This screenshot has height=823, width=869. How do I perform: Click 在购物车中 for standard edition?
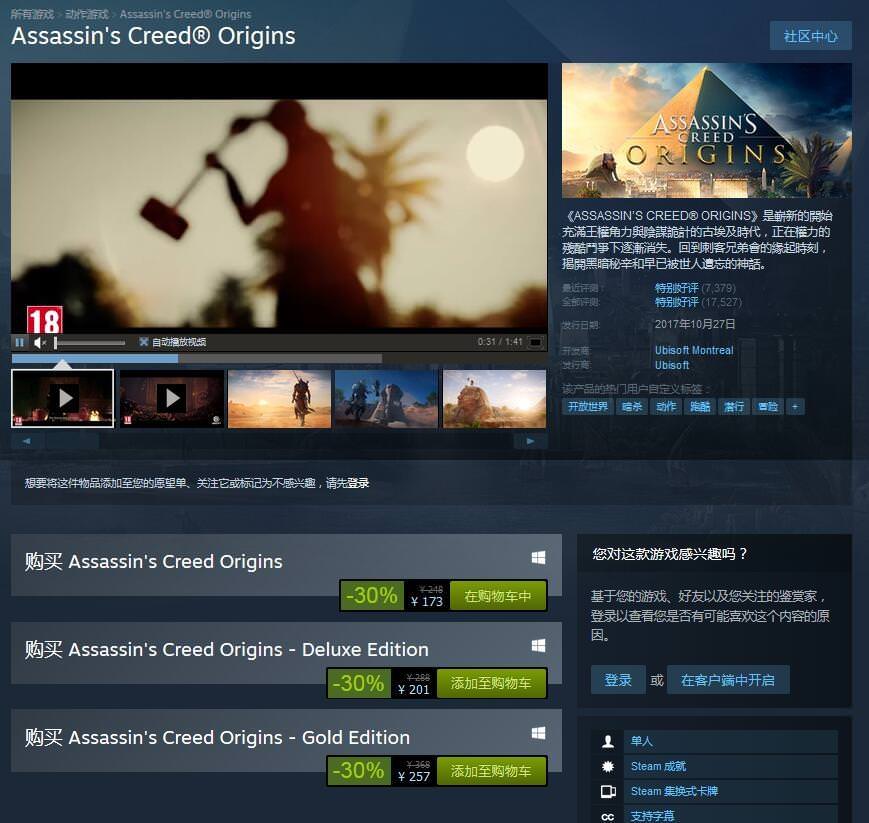pyautogui.click(x=498, y=596)
